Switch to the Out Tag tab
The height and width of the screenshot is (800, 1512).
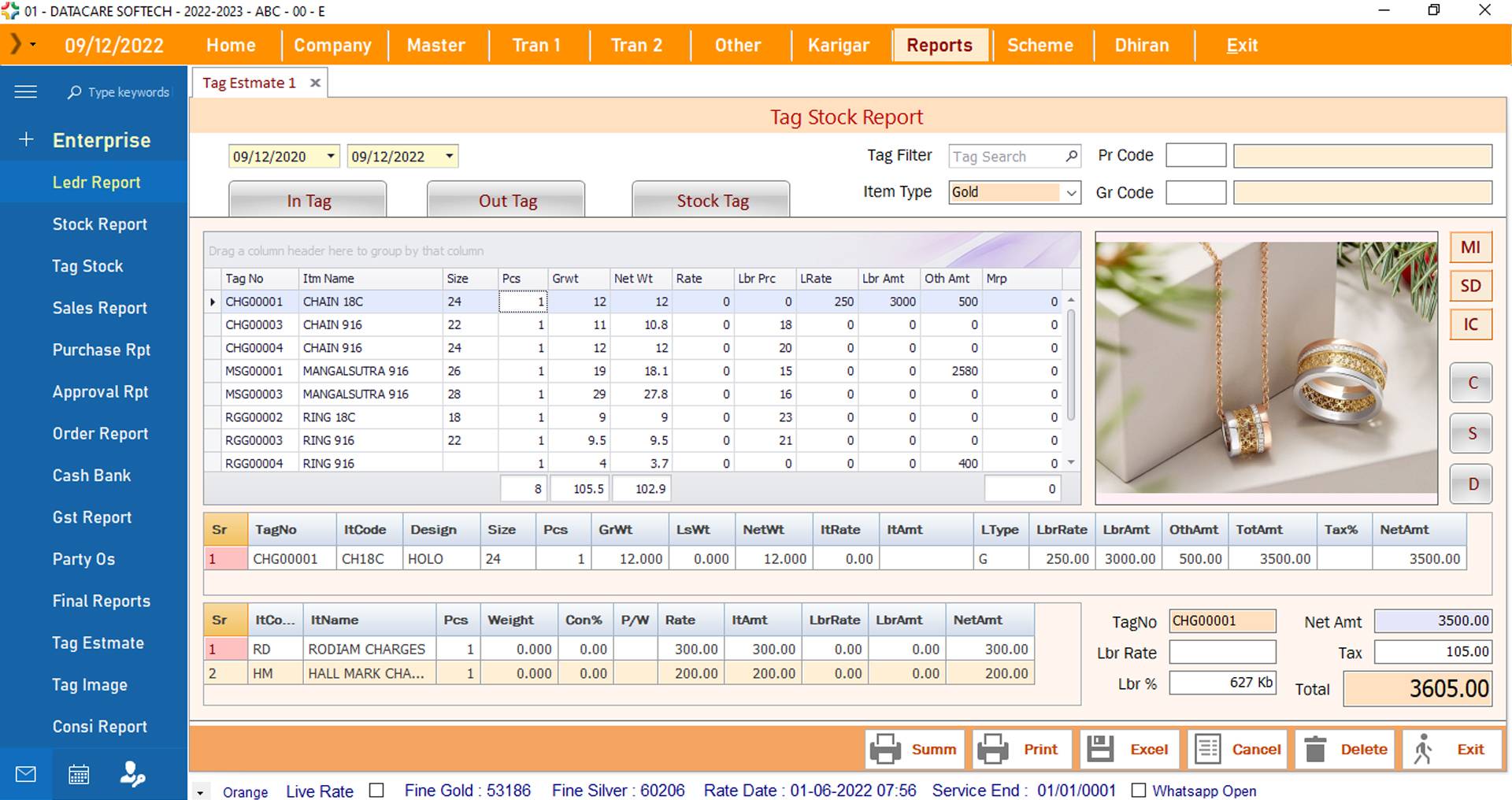506,200
